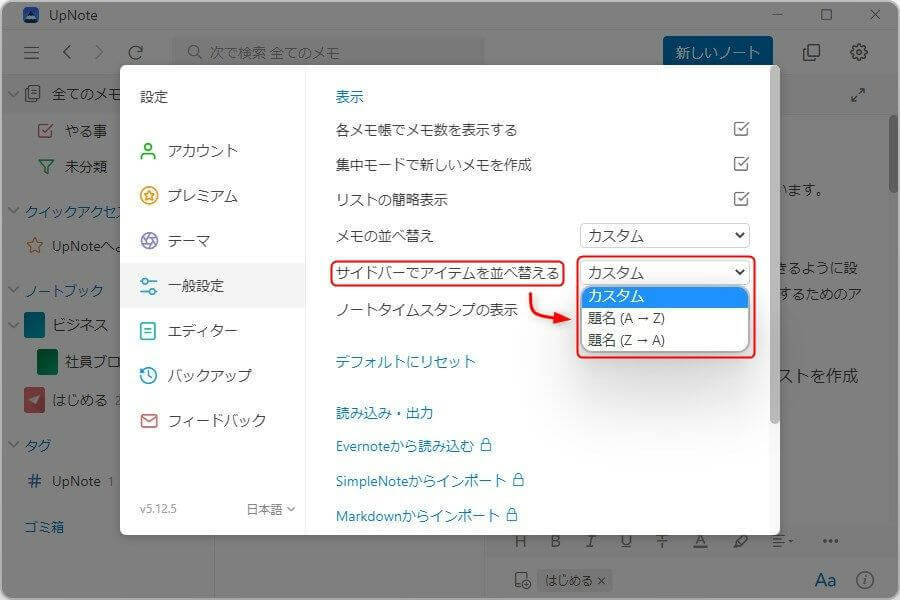
Task: Collapse the 全てのメモ chevron
Action: 14,93
